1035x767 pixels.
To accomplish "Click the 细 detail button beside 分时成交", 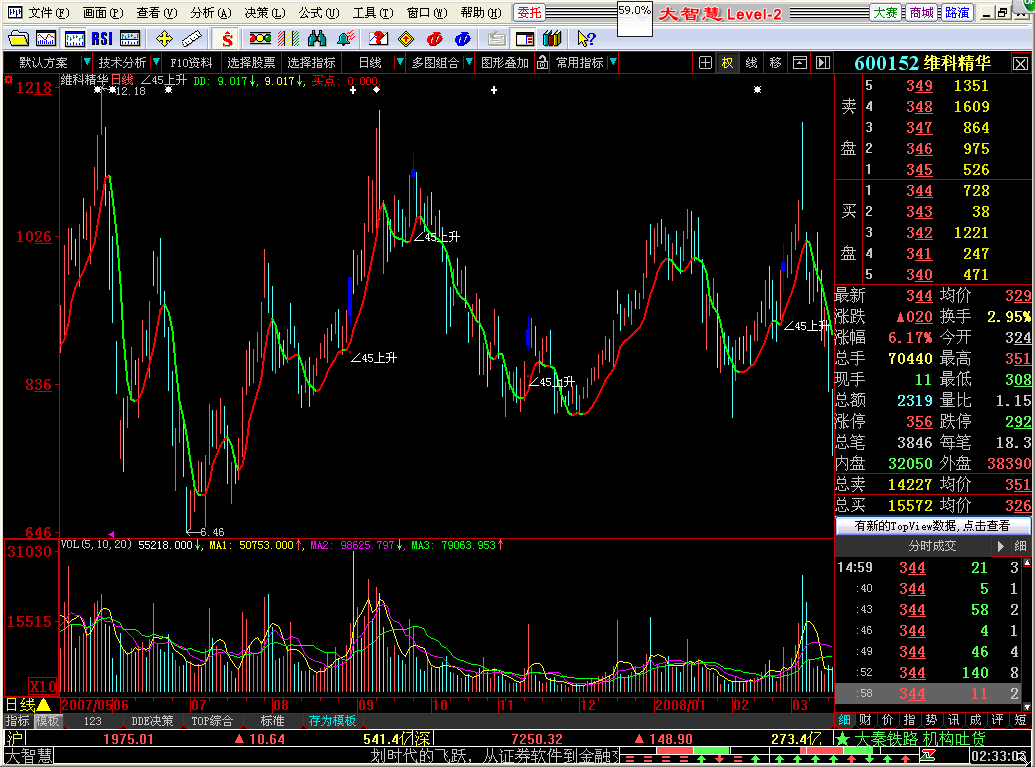I will [x=1020, y=546].
